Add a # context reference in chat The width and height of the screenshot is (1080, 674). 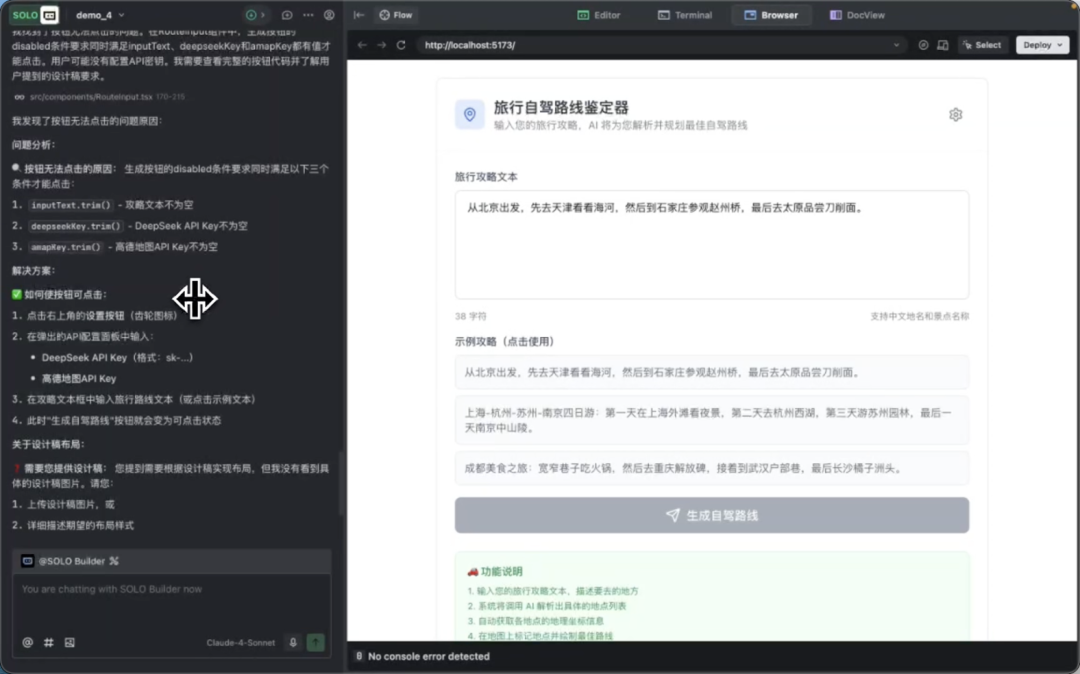(x=48, y=642)
